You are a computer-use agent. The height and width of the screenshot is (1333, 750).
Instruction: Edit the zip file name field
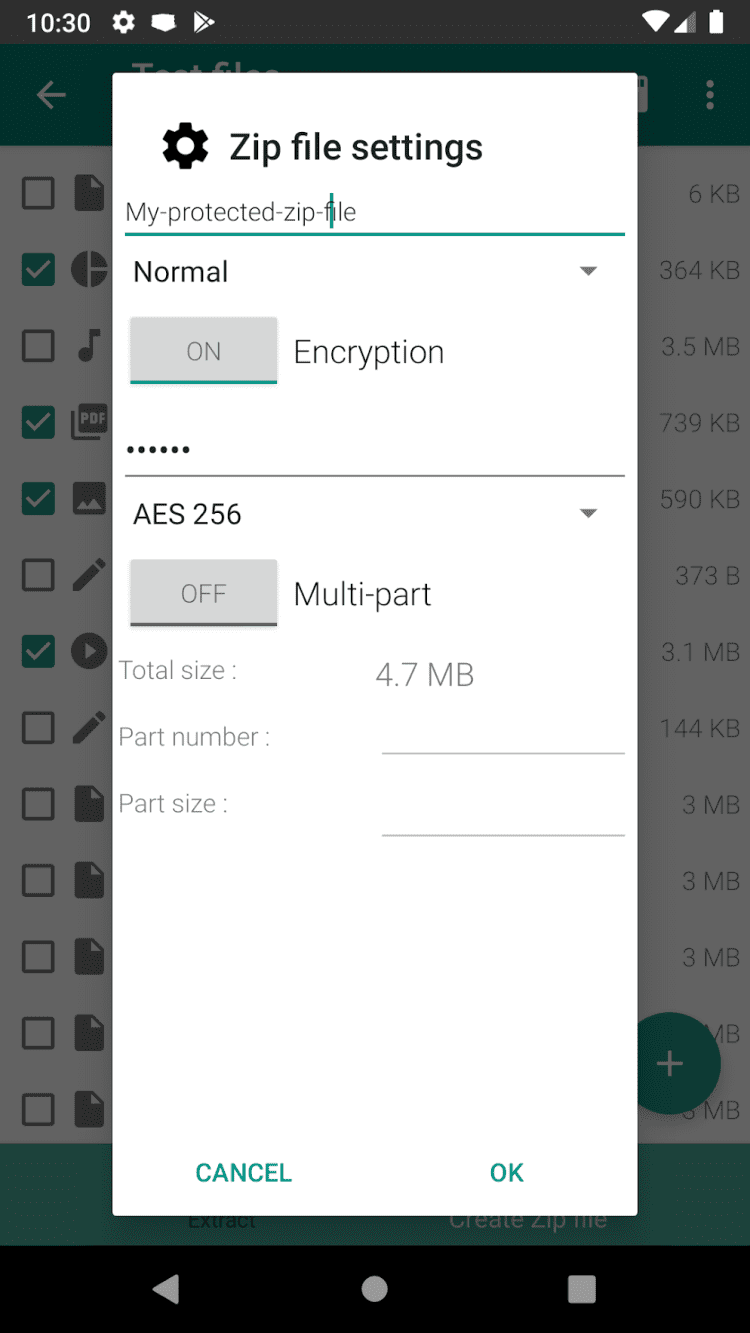[x=374, y=212]
